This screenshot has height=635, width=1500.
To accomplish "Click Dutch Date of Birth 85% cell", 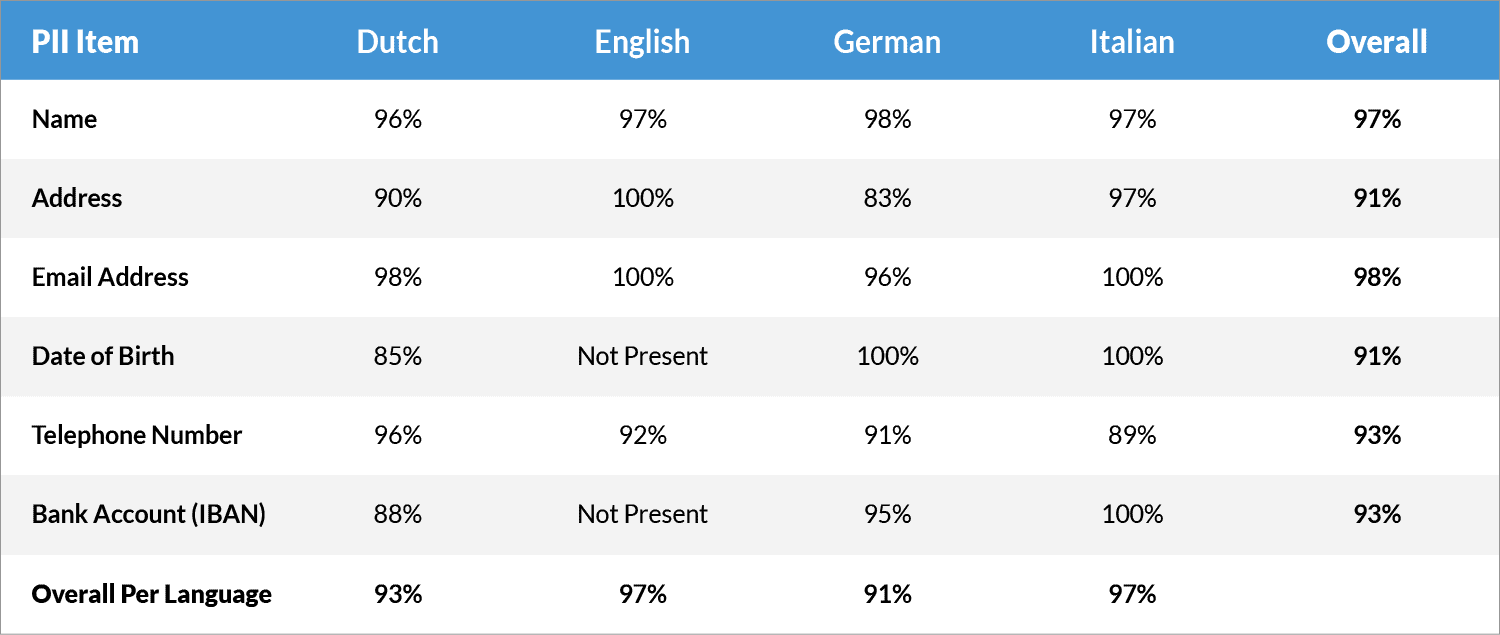I will pos(398,356).
